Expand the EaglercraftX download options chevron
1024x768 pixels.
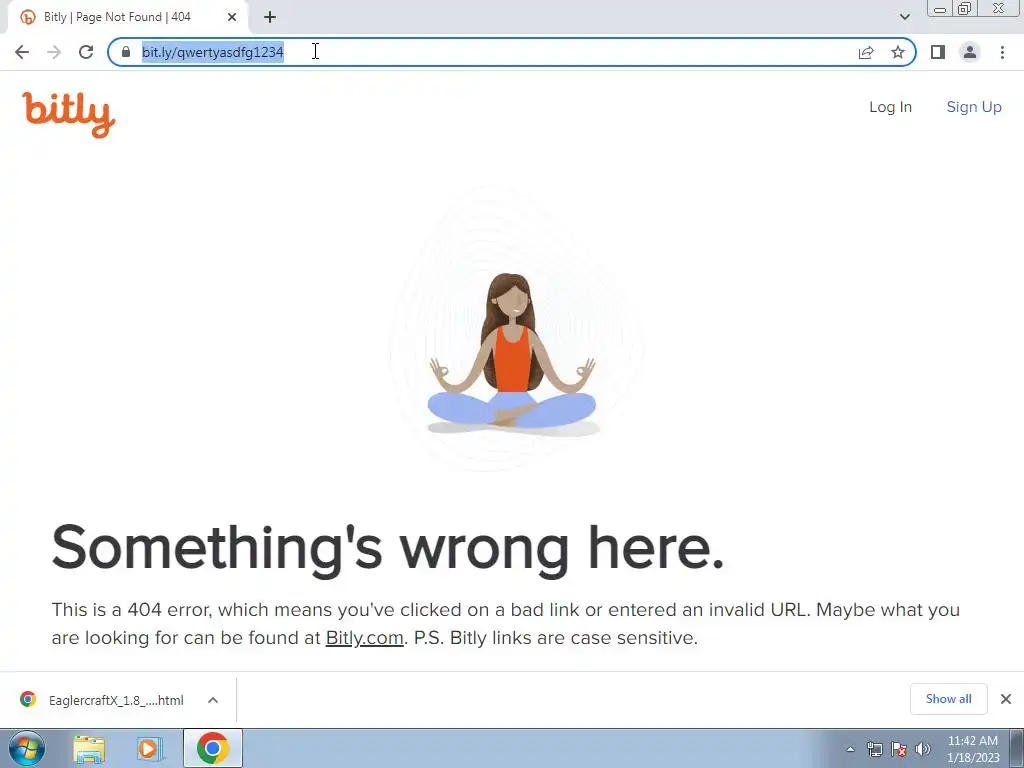tap(213, 700)
